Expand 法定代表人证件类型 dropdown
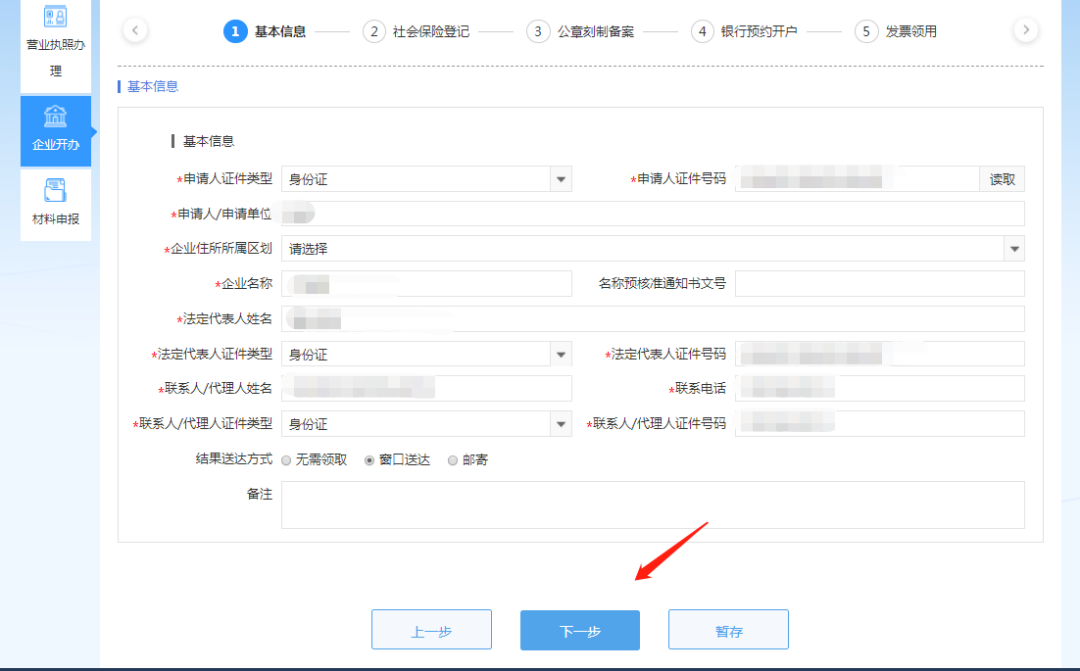1080x671 pixels. 561,354
